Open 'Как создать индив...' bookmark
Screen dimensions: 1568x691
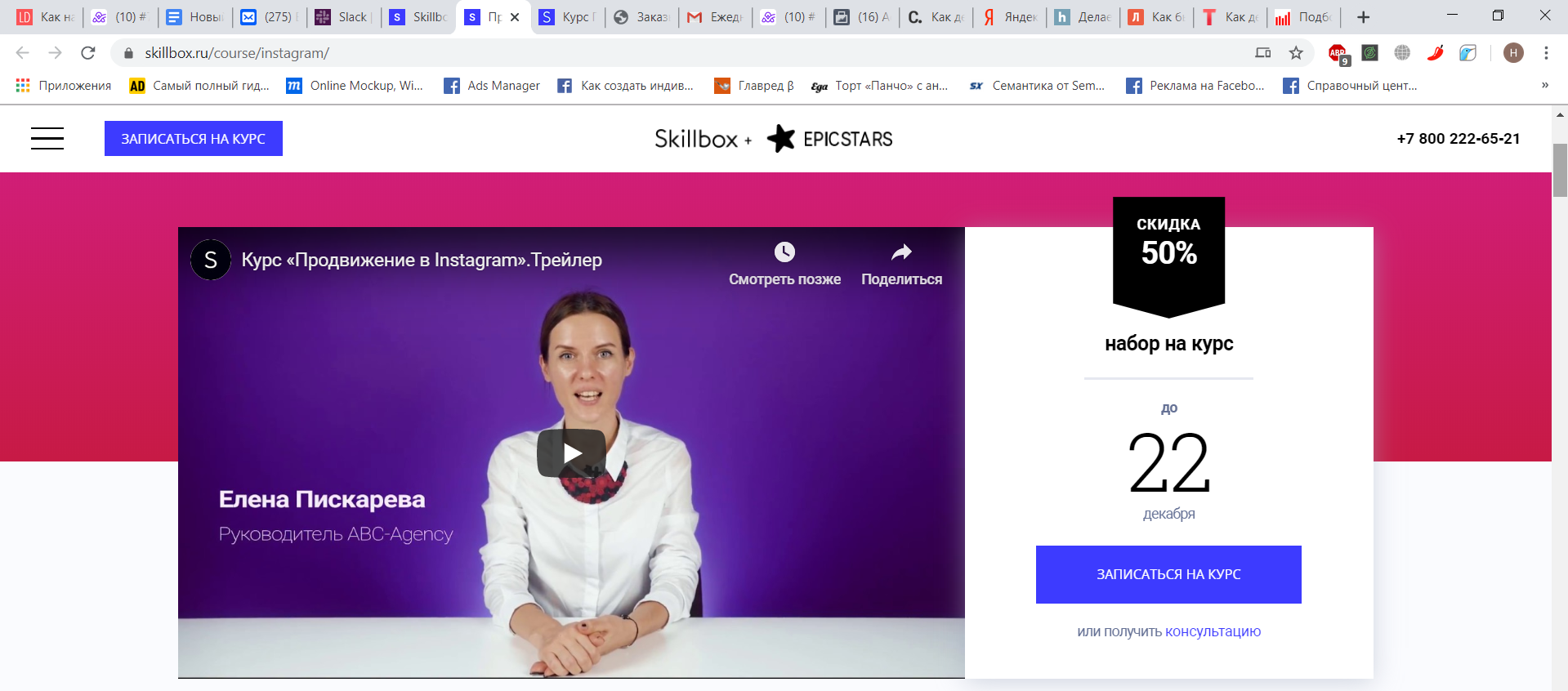(x=625, y=86)
